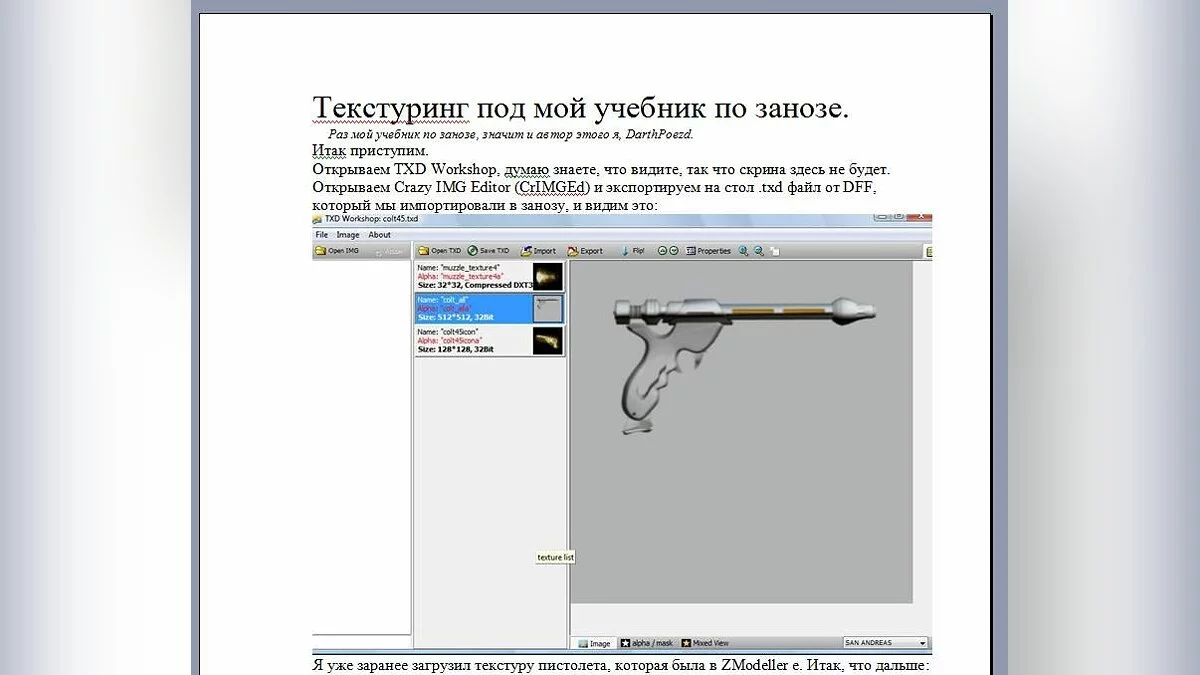Open the About menu
1200x675 pixels.
379,235
